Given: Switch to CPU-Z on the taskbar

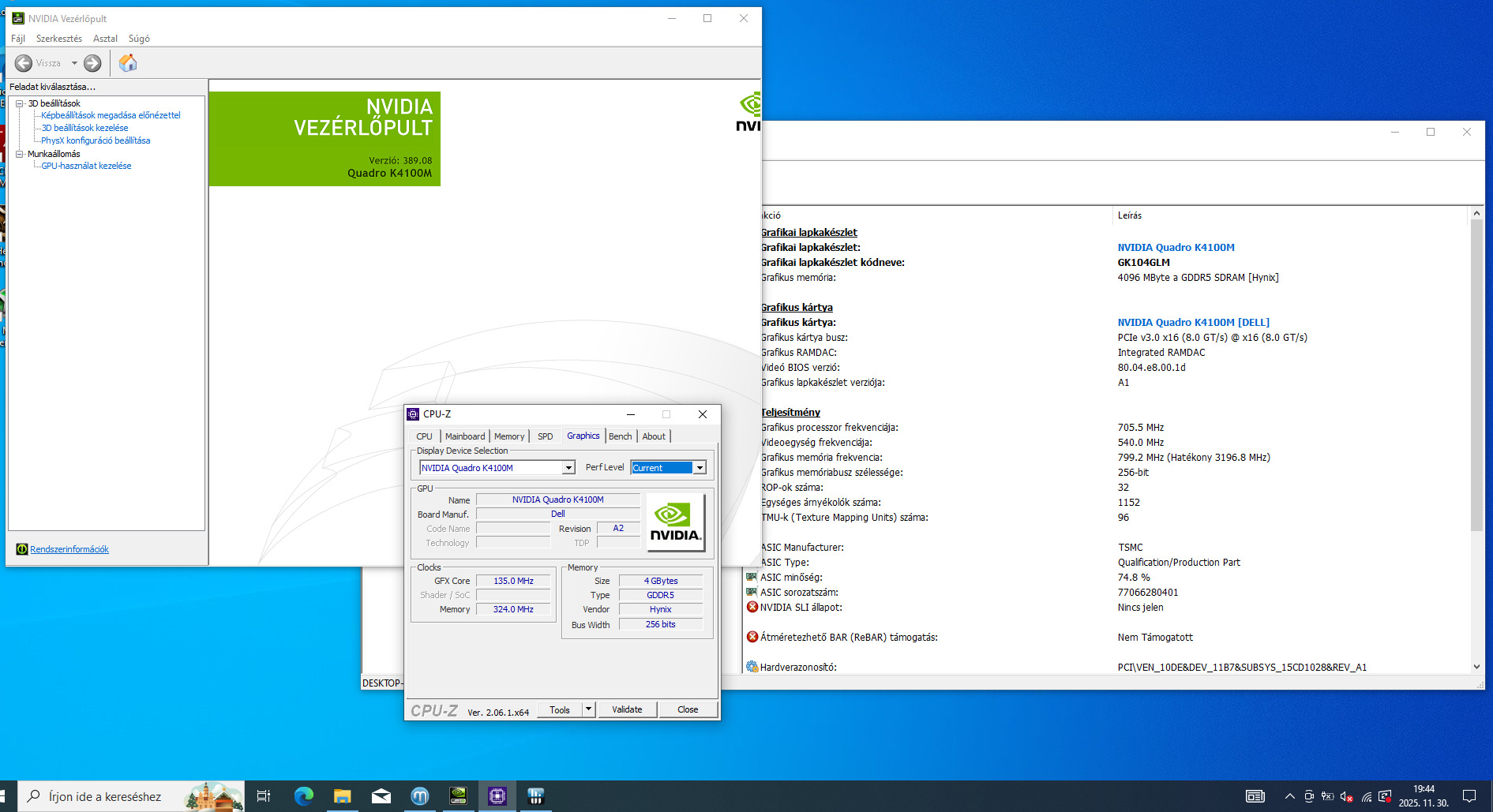Looking at the screenshot, I should coord(497,796).
